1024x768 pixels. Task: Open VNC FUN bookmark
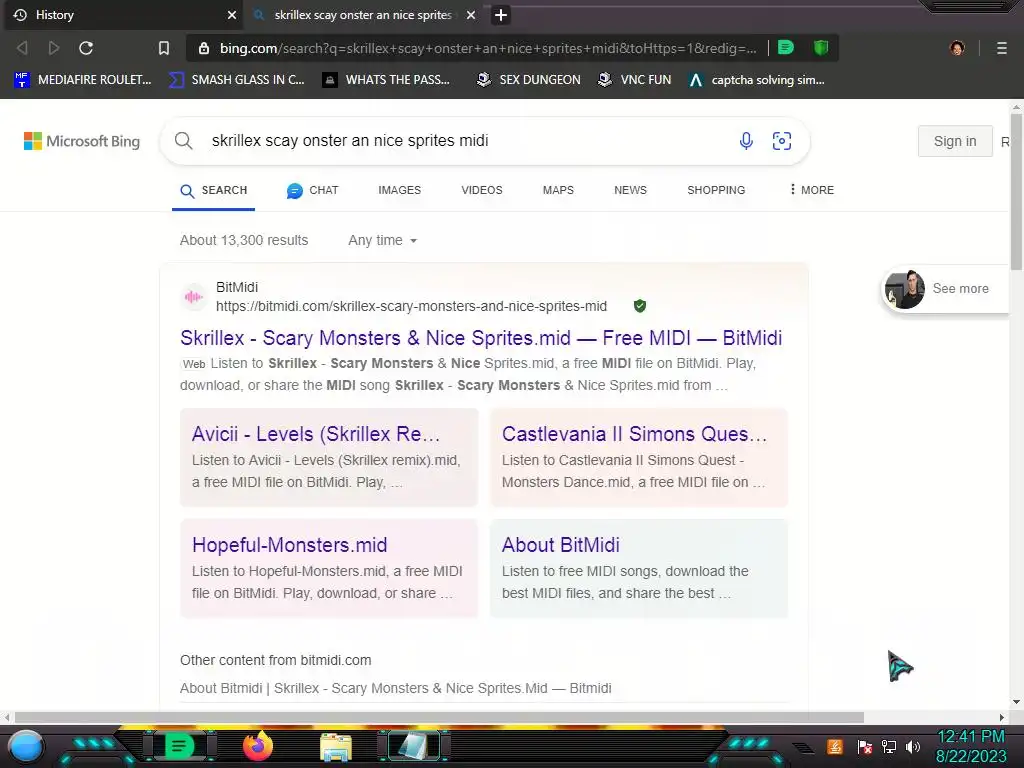(635, 80)
